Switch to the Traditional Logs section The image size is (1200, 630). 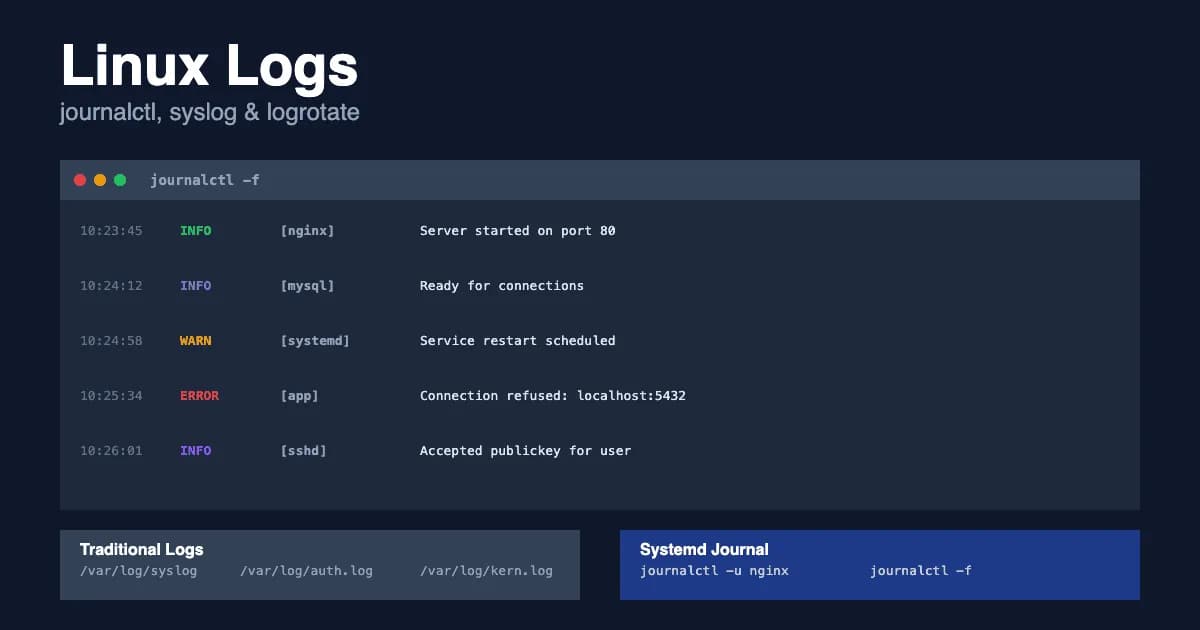141,549
